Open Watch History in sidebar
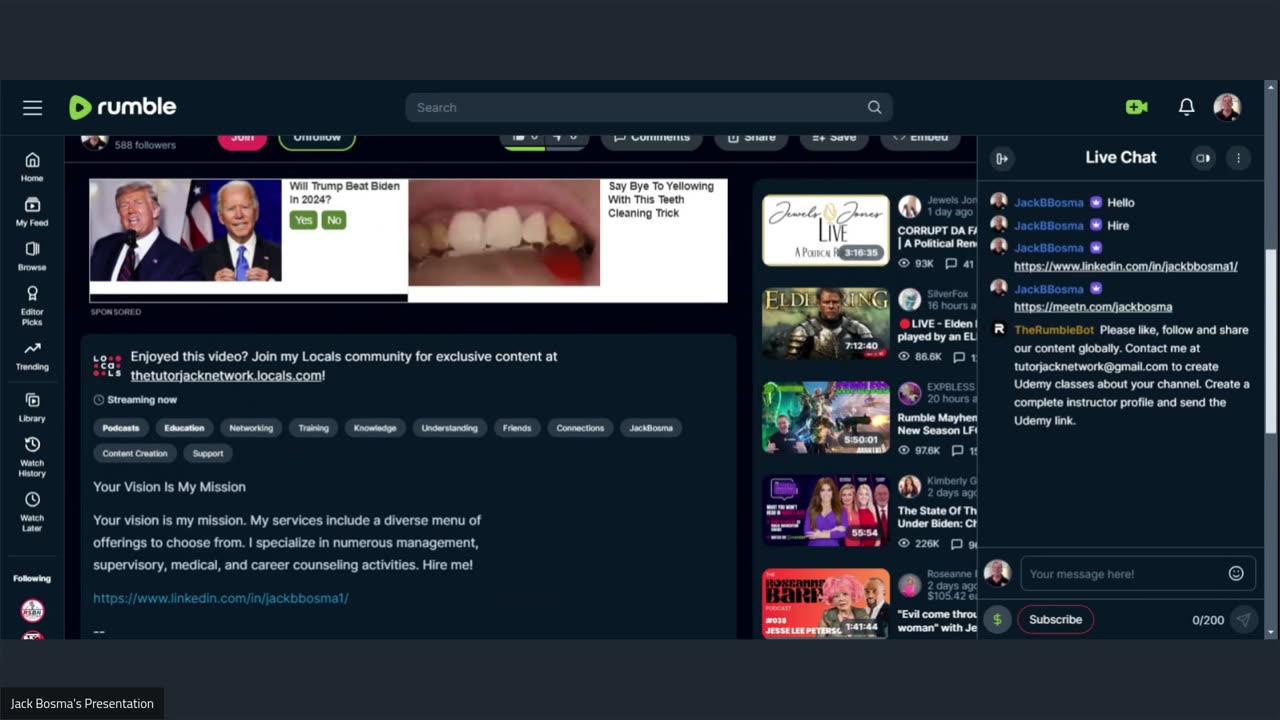Image resolution: width=1280 pixels, height=720 pixels. [32, 456]
